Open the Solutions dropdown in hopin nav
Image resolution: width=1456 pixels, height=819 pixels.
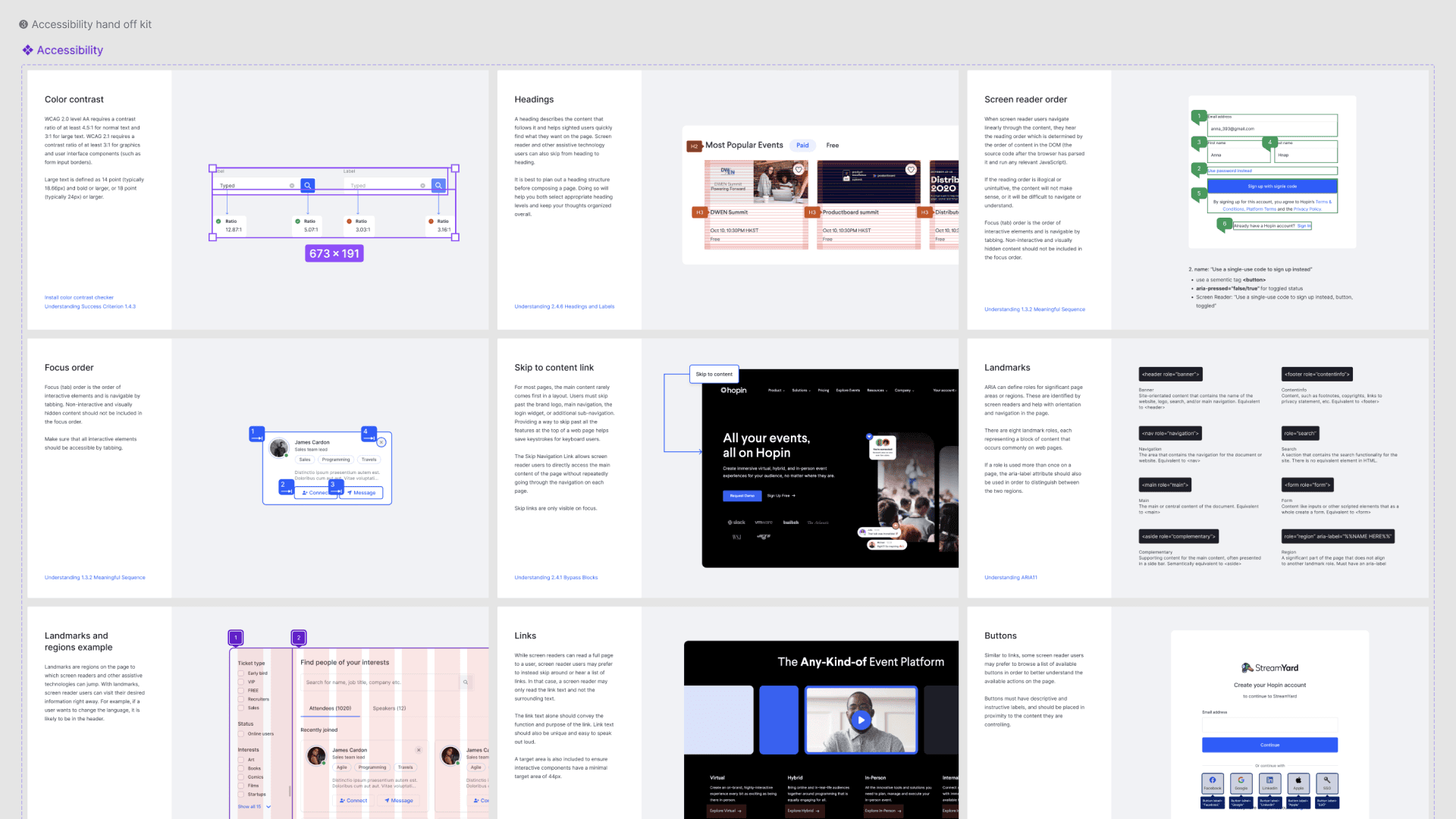(x=801, y=391)
